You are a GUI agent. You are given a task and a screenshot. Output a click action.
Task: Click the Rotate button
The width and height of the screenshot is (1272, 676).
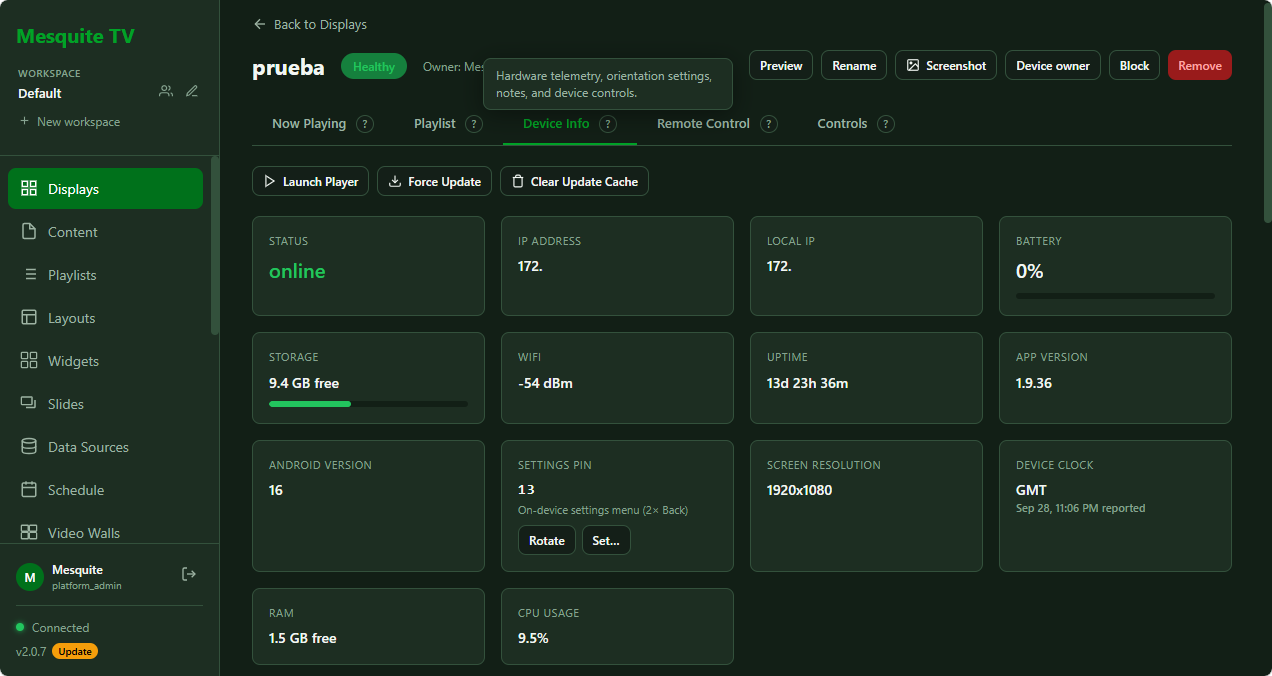click(x=547, y=540)
